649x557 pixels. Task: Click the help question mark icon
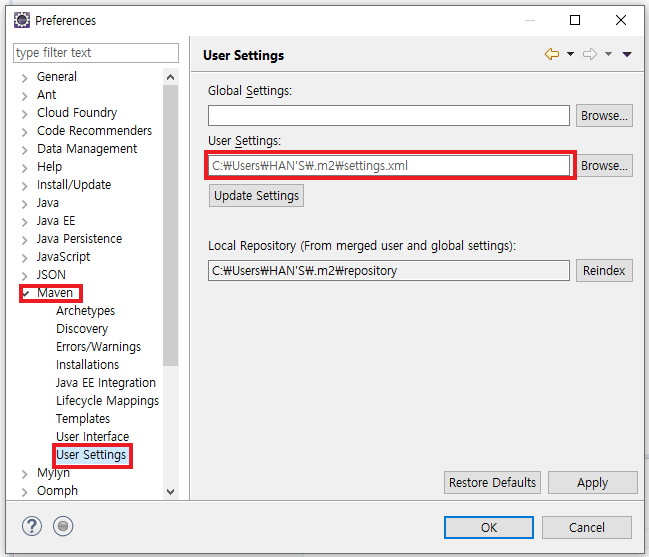(x=32, y=526)
